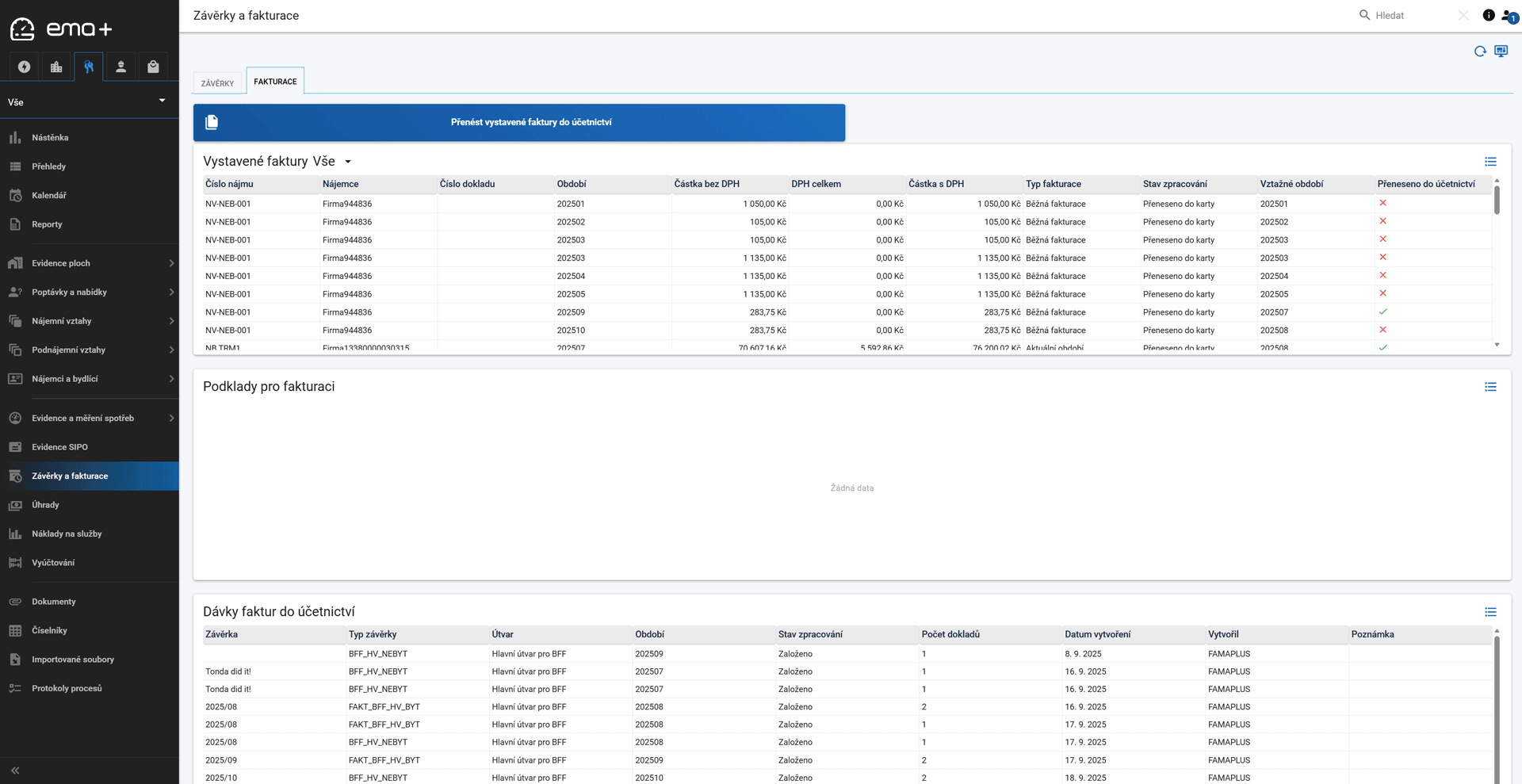The height and width of the screenshot is (784, 1522).
Task: Click the monitor dashboard view icon
Action: [x=1501, y=52]
